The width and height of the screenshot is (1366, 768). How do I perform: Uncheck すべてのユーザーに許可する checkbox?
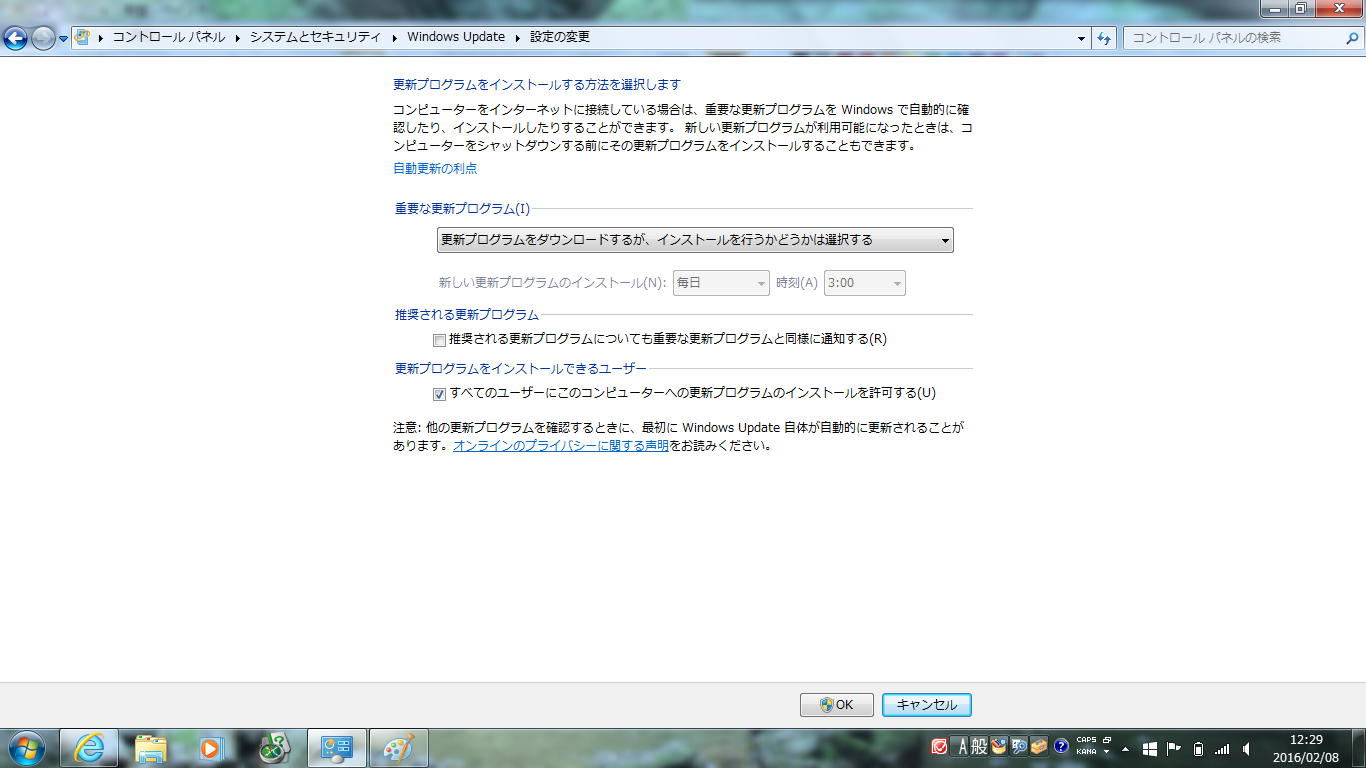tap(439, 394)
